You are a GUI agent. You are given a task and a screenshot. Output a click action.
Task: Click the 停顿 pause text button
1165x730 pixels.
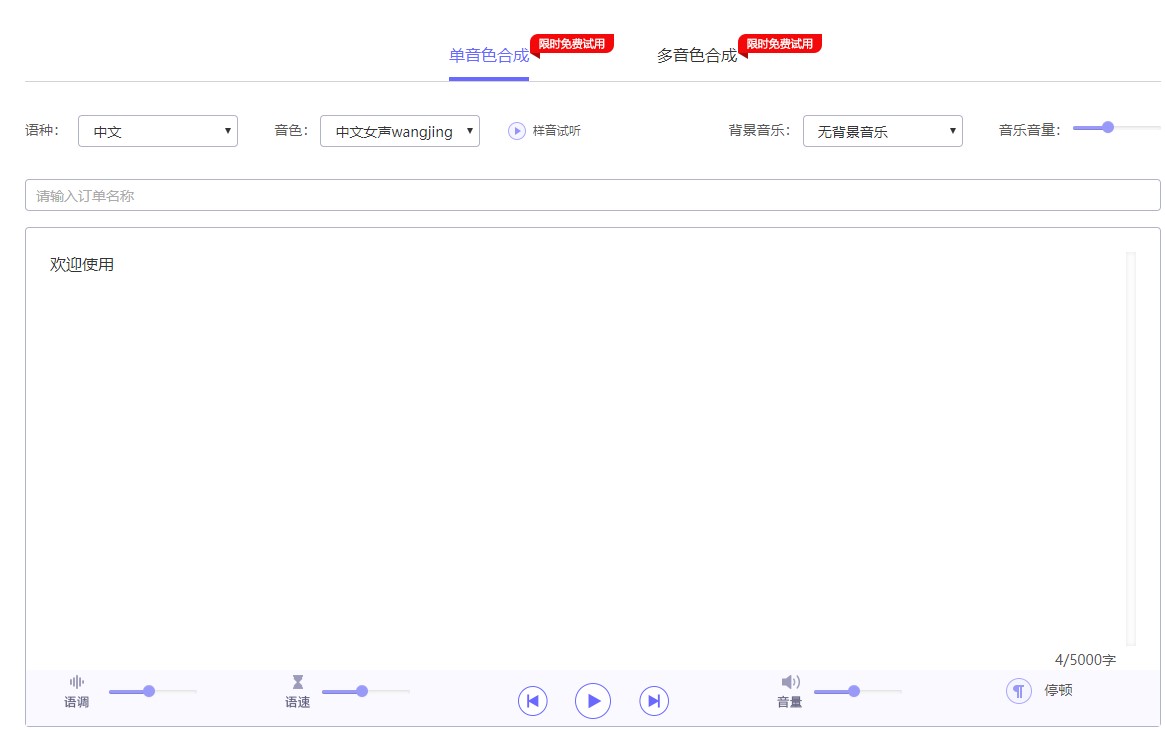click(x=1058, y=690)
